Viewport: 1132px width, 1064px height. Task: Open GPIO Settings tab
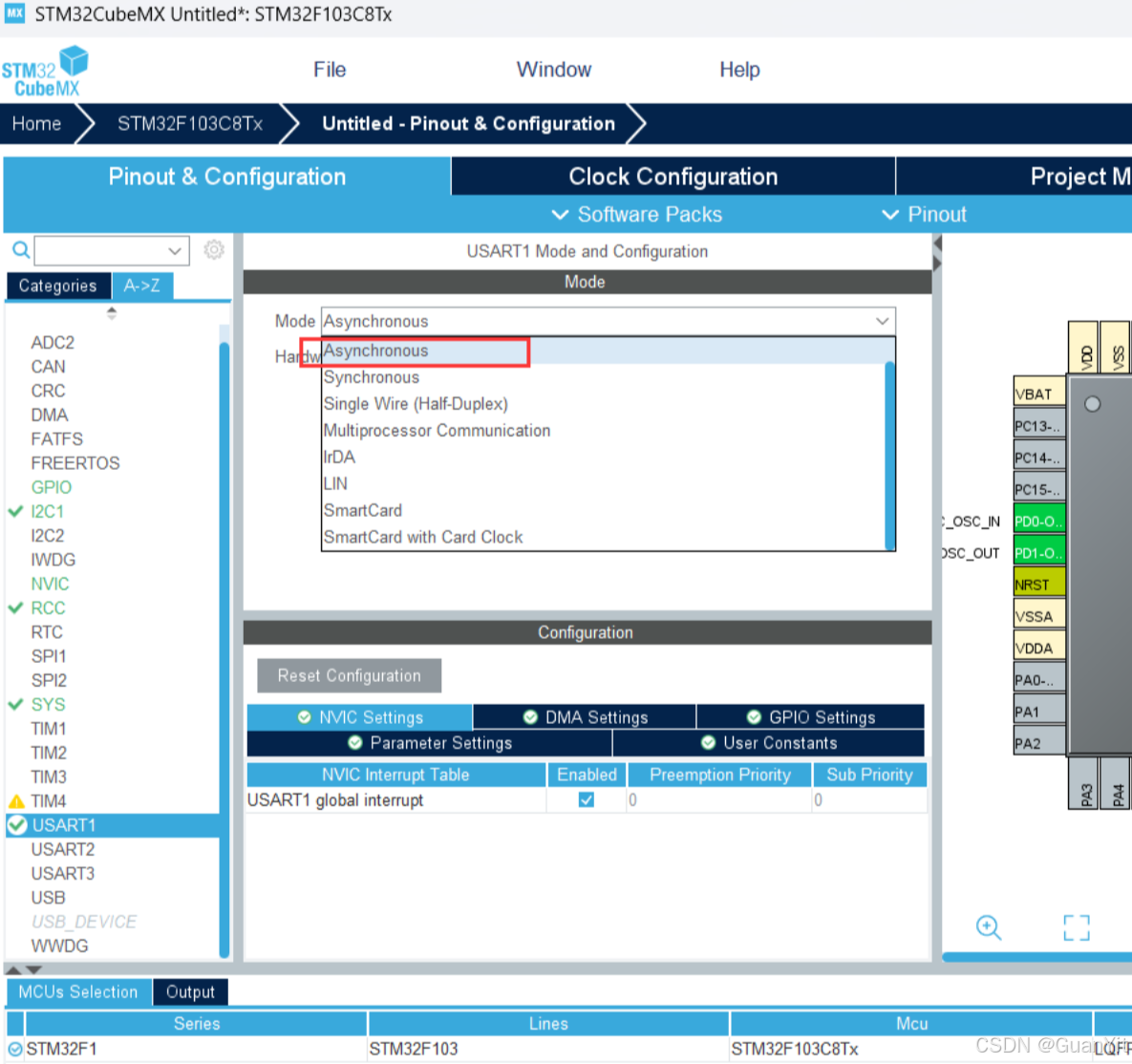coord(811,716)
